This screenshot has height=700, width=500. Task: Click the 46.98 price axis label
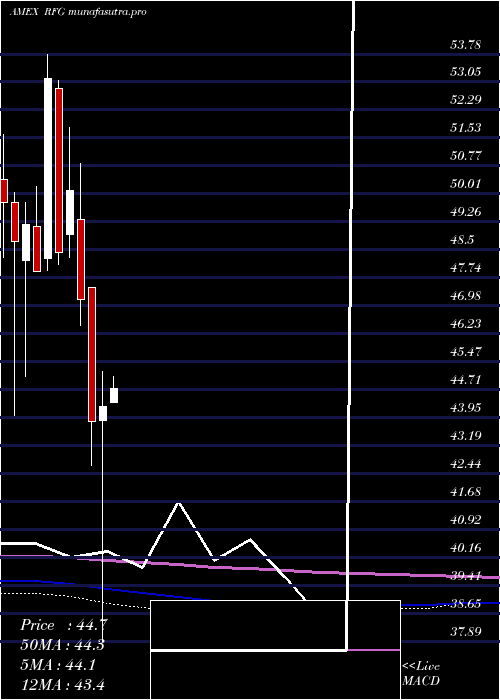pos(466,296)
